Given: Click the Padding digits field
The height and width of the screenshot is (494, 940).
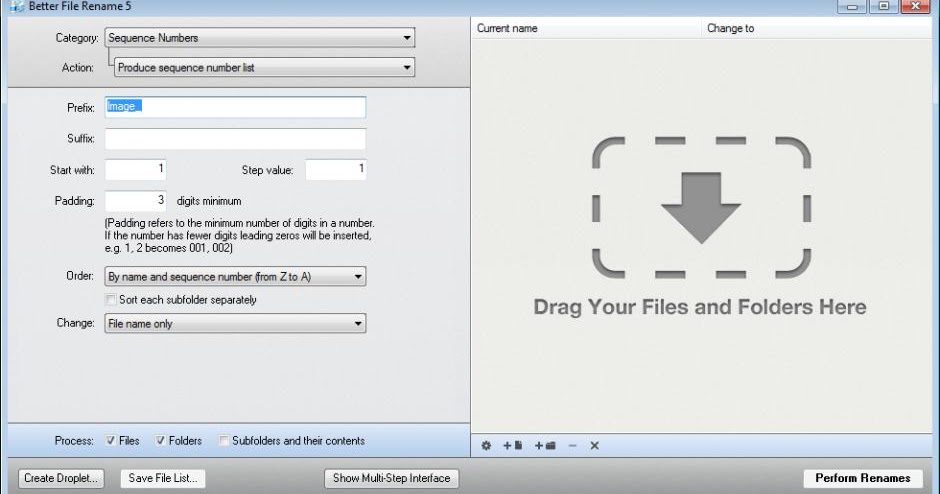Looking at the screenshot, I should 135,201.
